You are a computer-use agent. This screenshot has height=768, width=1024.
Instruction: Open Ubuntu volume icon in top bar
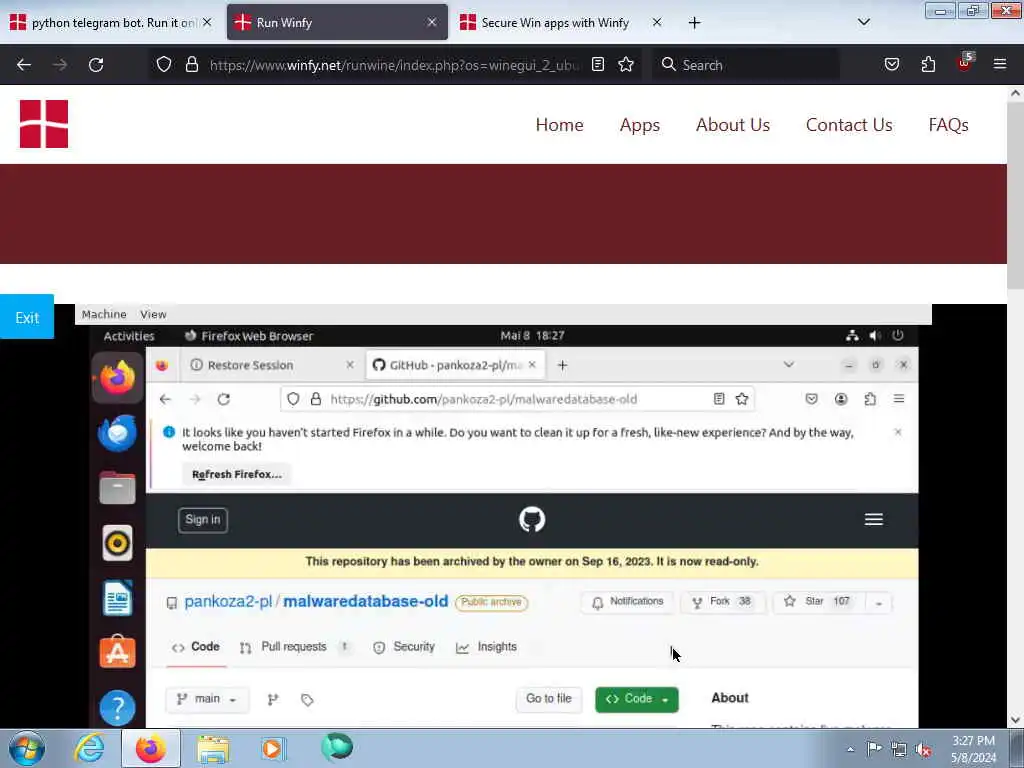(x=875, y=335)
